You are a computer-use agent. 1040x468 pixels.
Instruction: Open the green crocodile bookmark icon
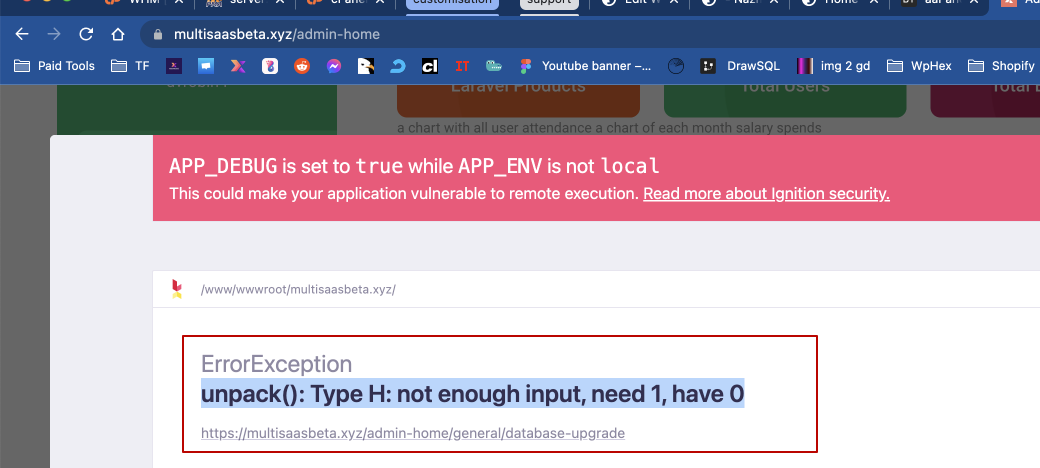pyautogui.click(x=494, y=66)
